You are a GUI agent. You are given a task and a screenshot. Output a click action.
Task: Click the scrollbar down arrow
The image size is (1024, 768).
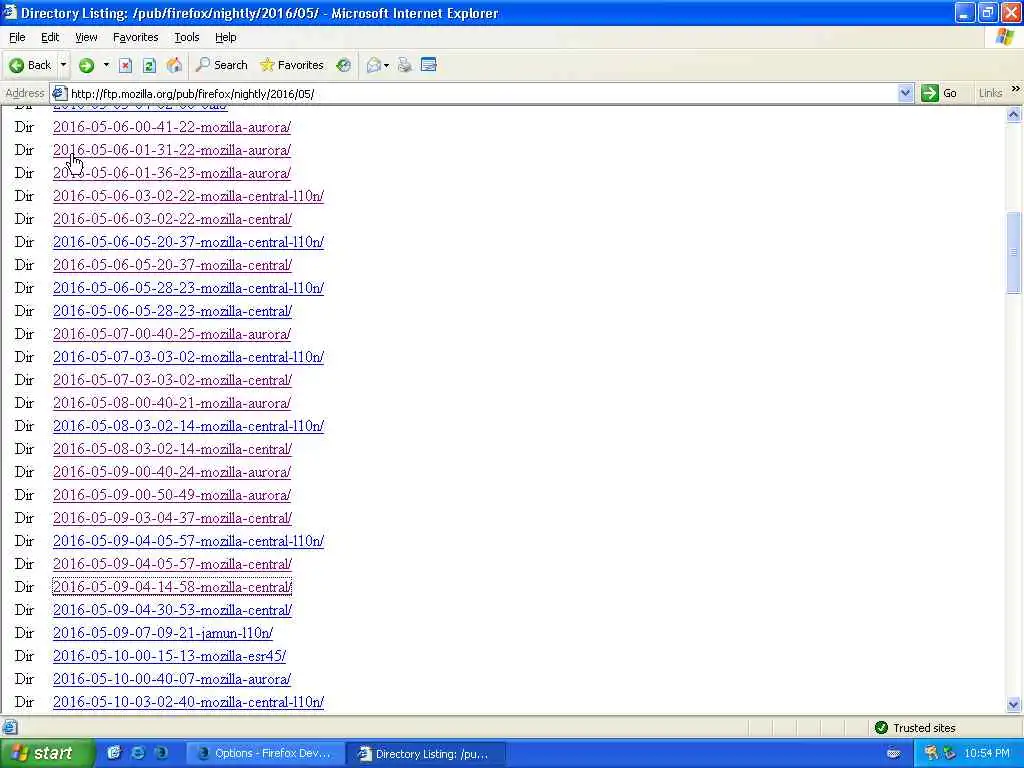click(x=1014, y=705)
